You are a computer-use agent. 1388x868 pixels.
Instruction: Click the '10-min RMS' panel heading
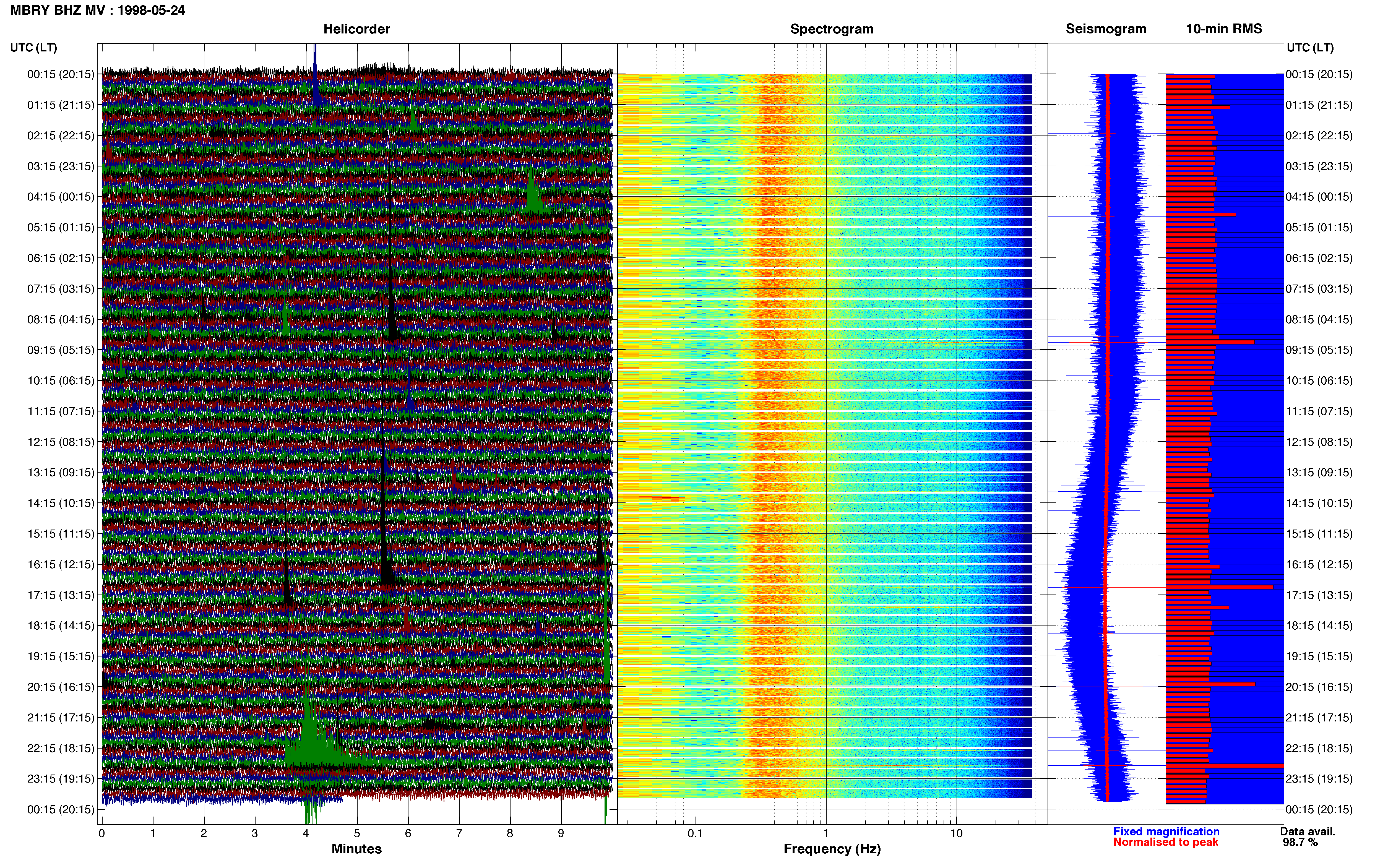click(x=1224, y=29)
